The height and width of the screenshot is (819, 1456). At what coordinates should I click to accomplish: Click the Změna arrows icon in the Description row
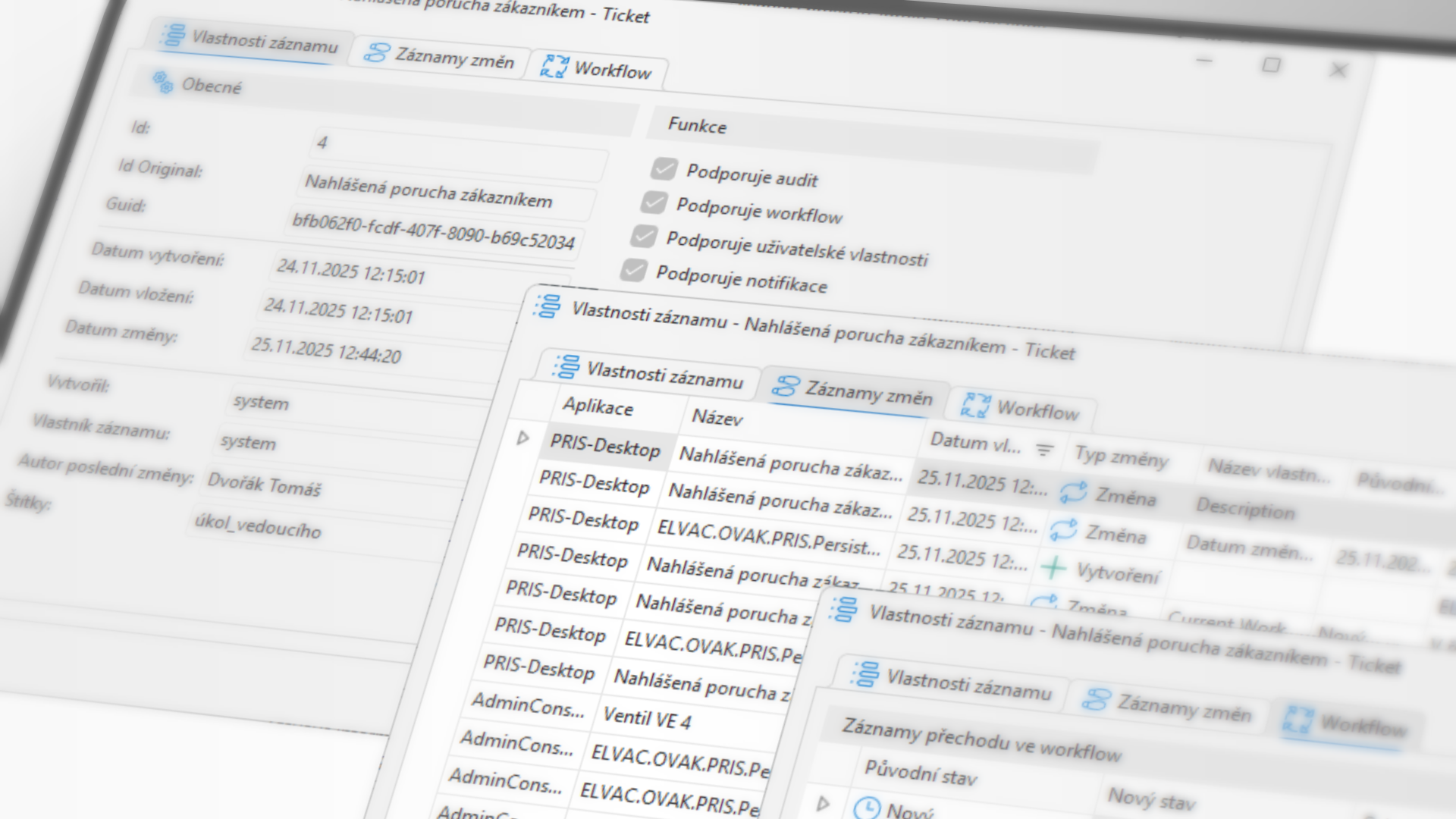click(x=1074, y=492)
